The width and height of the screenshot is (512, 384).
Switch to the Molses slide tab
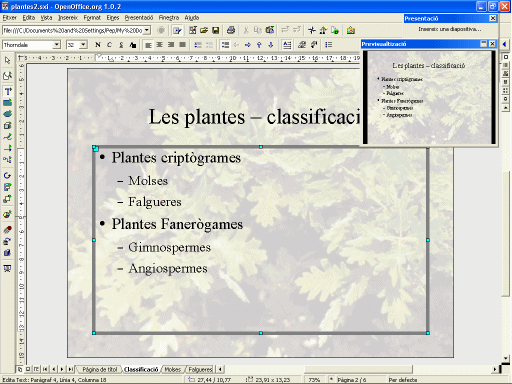173,369
